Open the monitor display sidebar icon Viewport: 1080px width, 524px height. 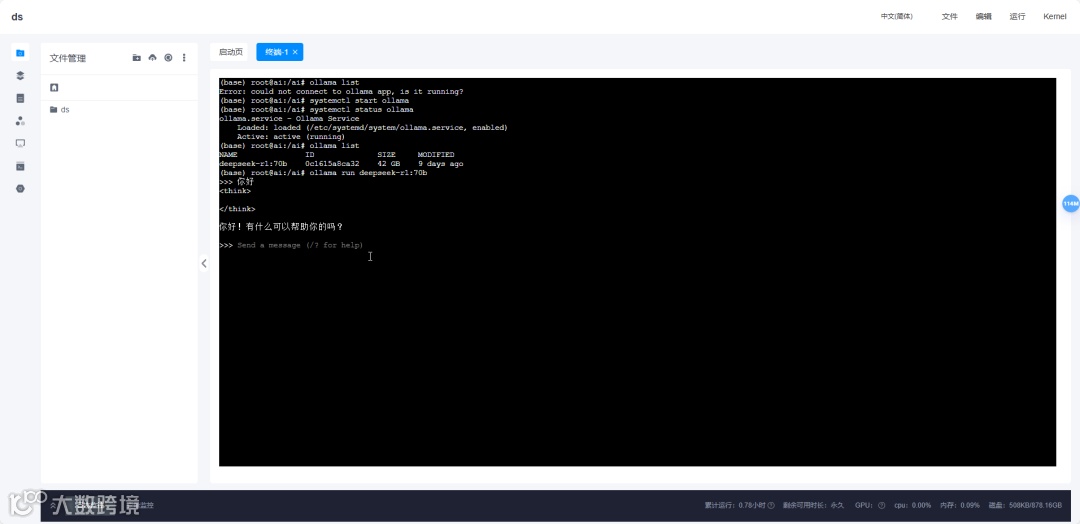[x=21, y=143]
